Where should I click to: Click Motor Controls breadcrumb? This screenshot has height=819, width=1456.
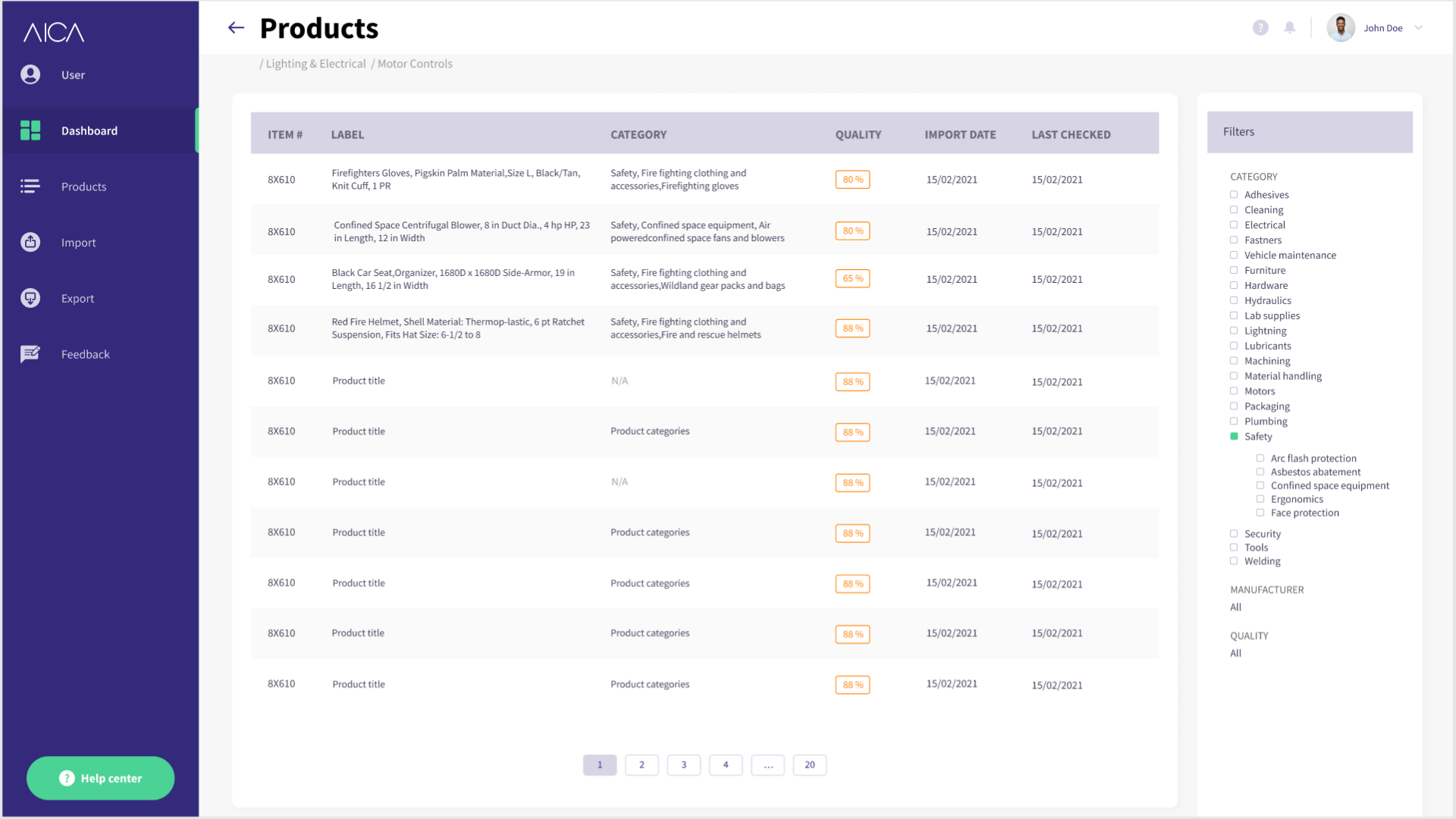click(415, 64)
